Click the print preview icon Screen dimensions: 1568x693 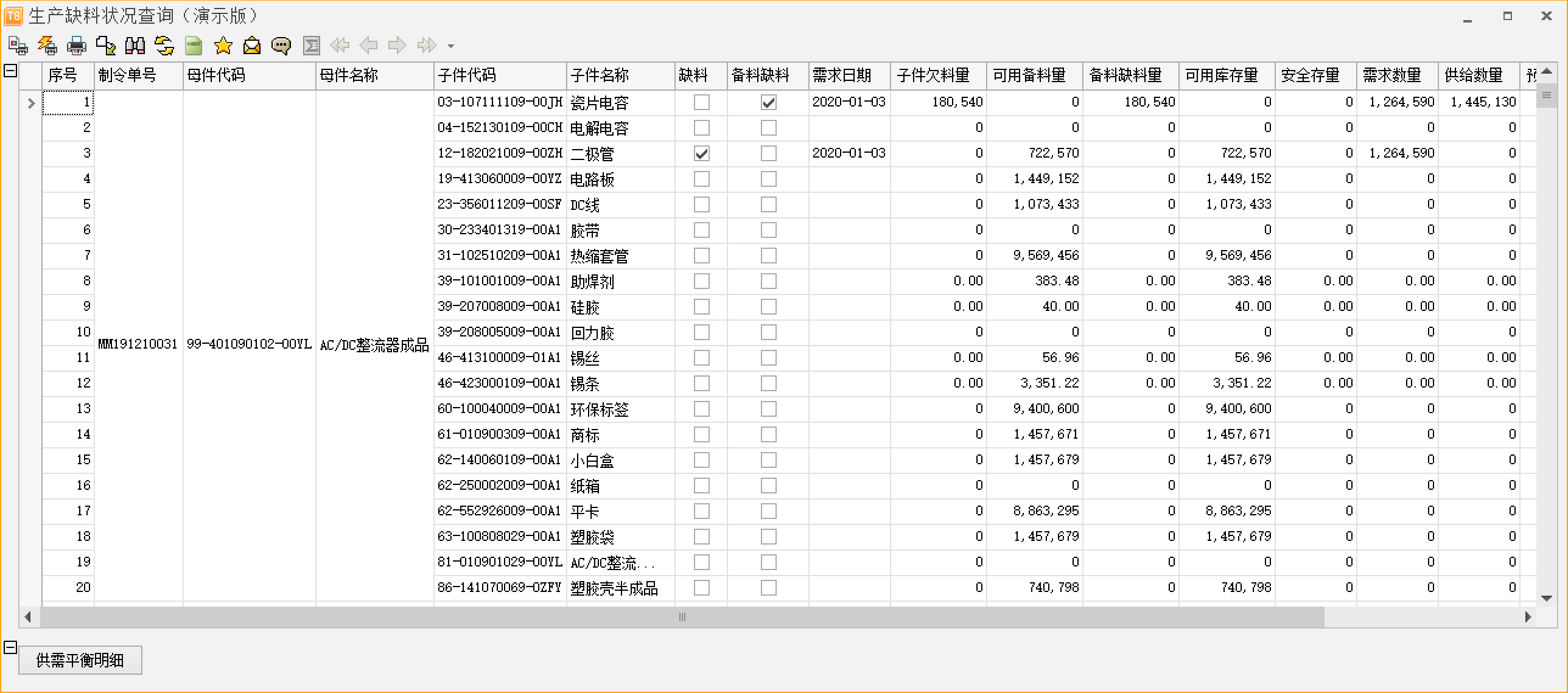click(18, 46)
